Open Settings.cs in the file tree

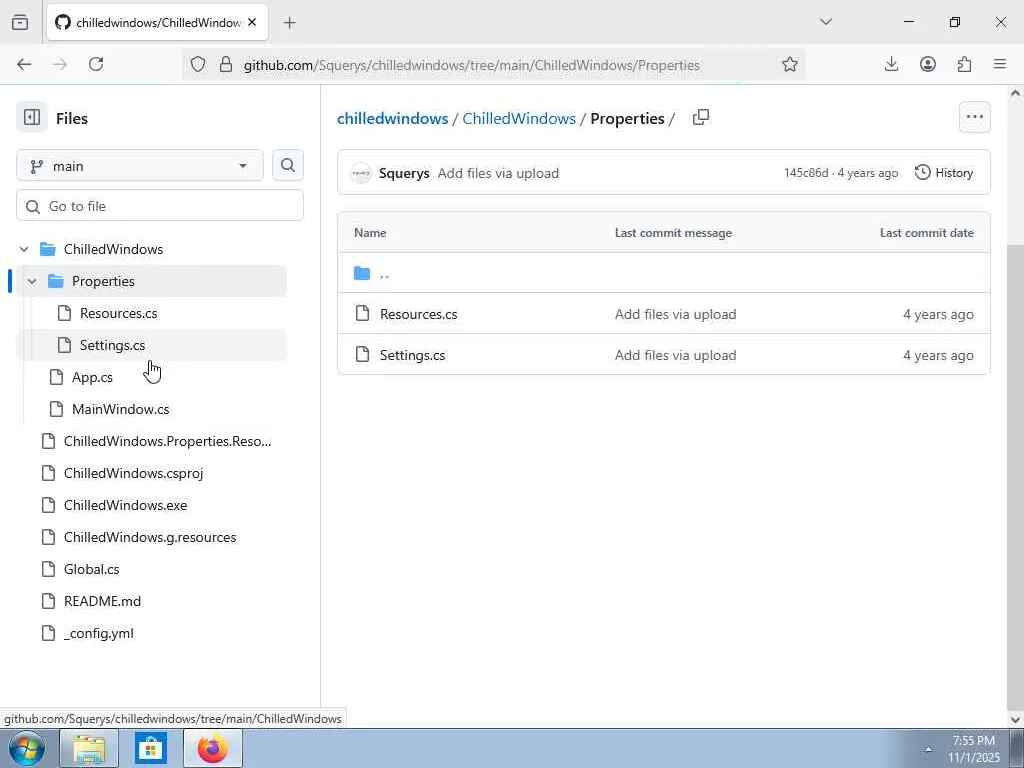pyautogui.click(x=112, y=345)
